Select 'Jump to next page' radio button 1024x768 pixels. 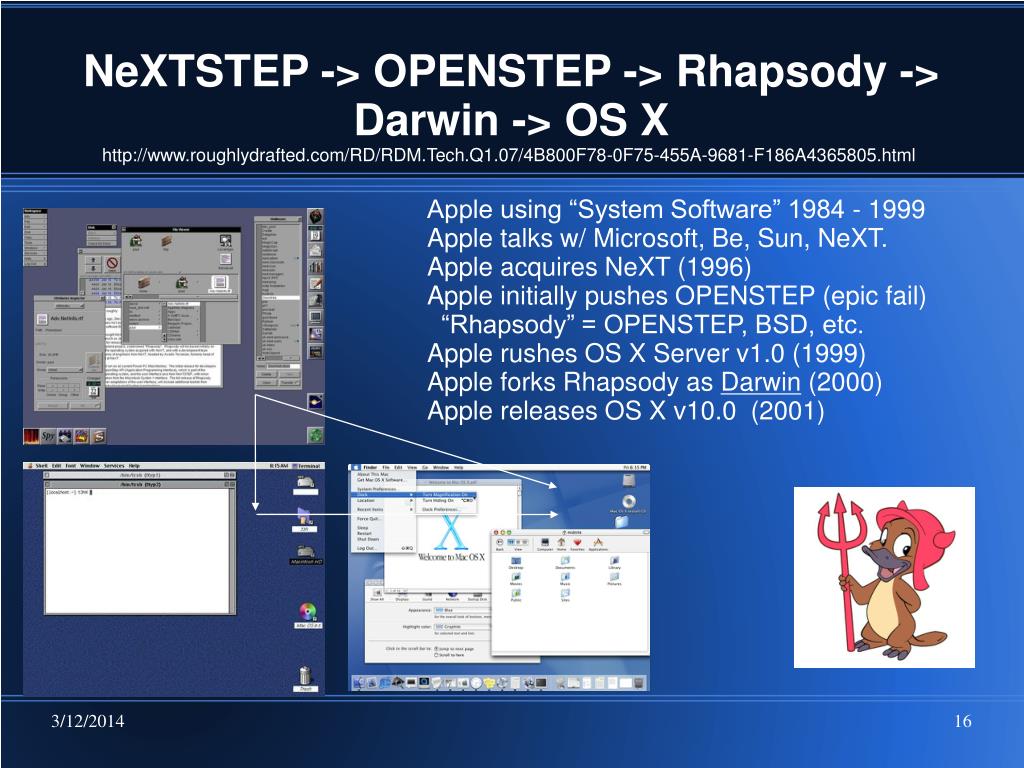[436, 648]
